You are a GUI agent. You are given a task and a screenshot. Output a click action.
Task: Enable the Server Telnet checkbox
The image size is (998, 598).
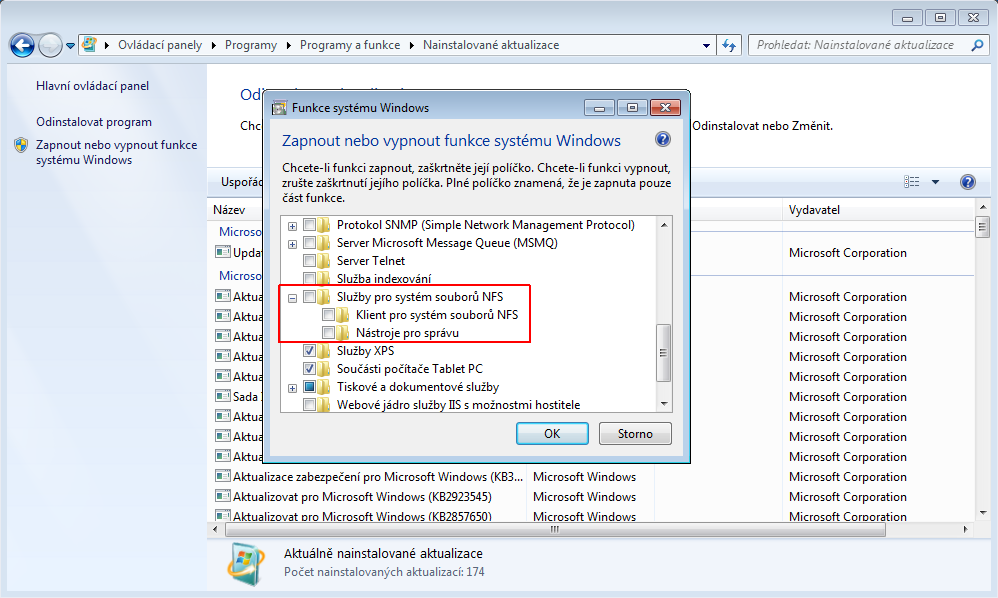coord(310,261)
